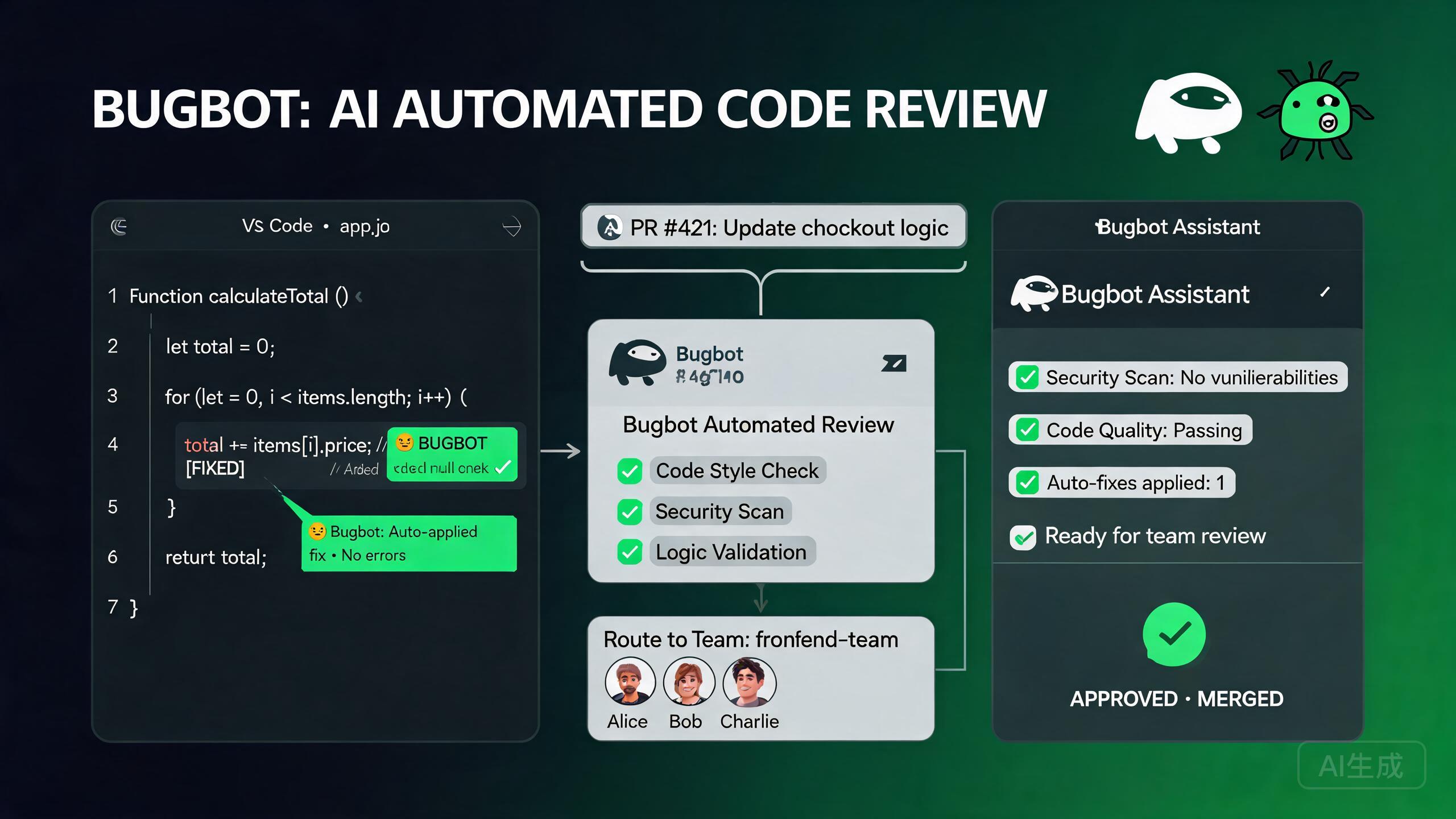Collapse the calculateTotal function fold arrow
Viewport: 1456px width, 819px height.
pos(359,296)
